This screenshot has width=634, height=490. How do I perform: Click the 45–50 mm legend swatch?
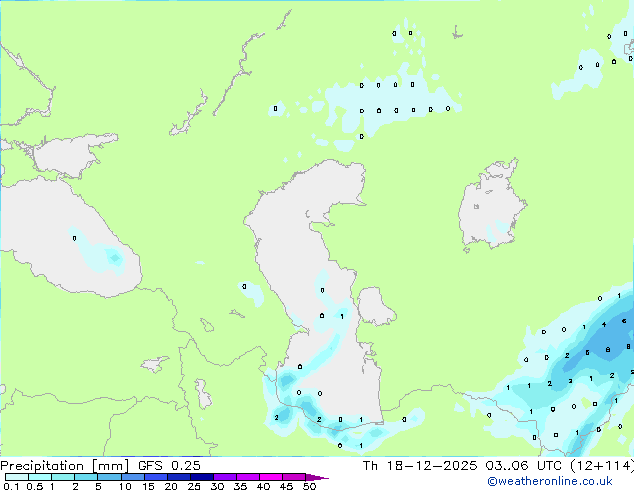point(294,477)
